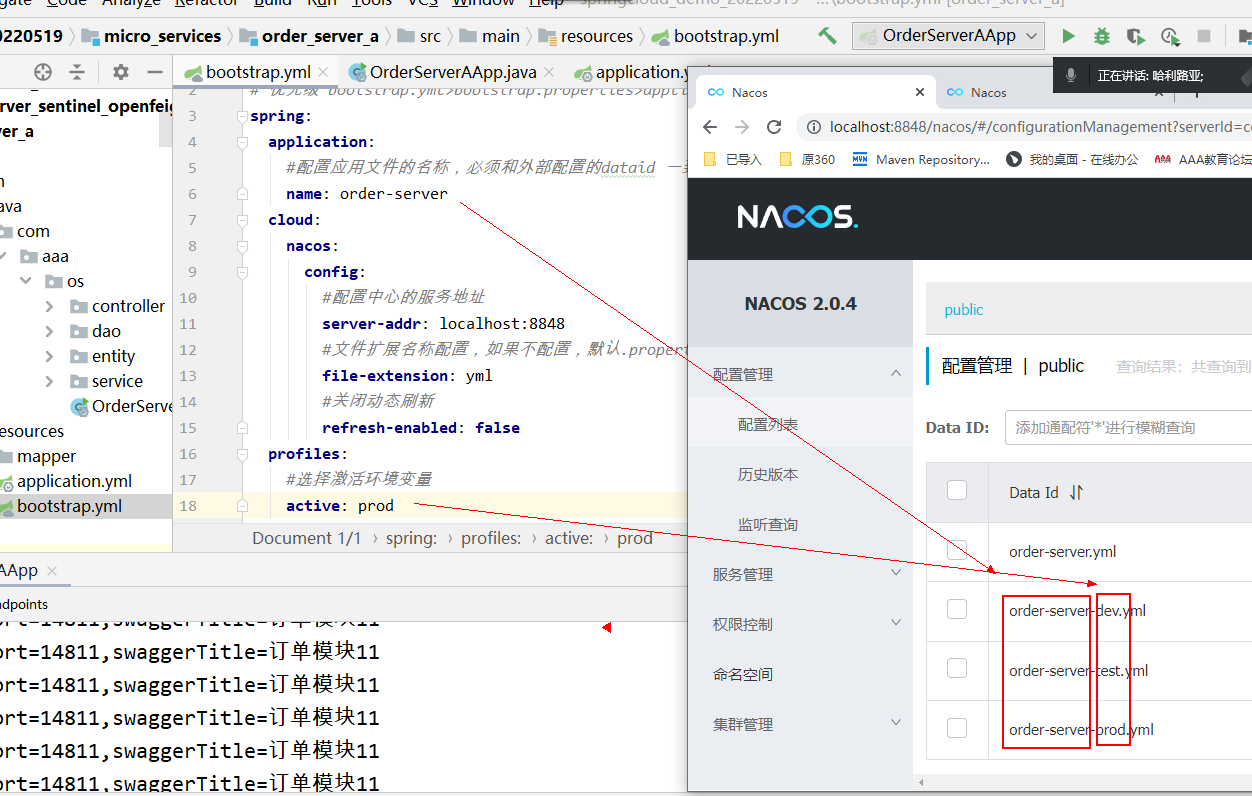
Task: Click the gray stop square icon
Action: (x=1204, y=36)
